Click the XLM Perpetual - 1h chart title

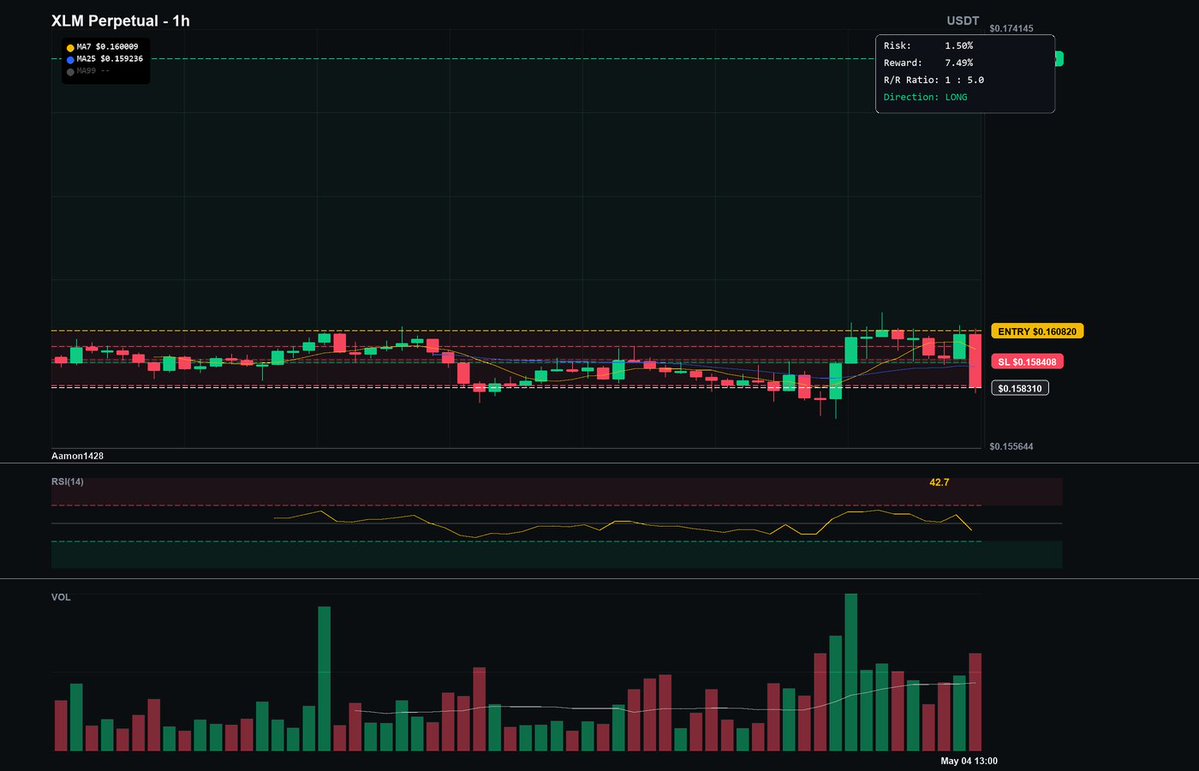[120, 21]
